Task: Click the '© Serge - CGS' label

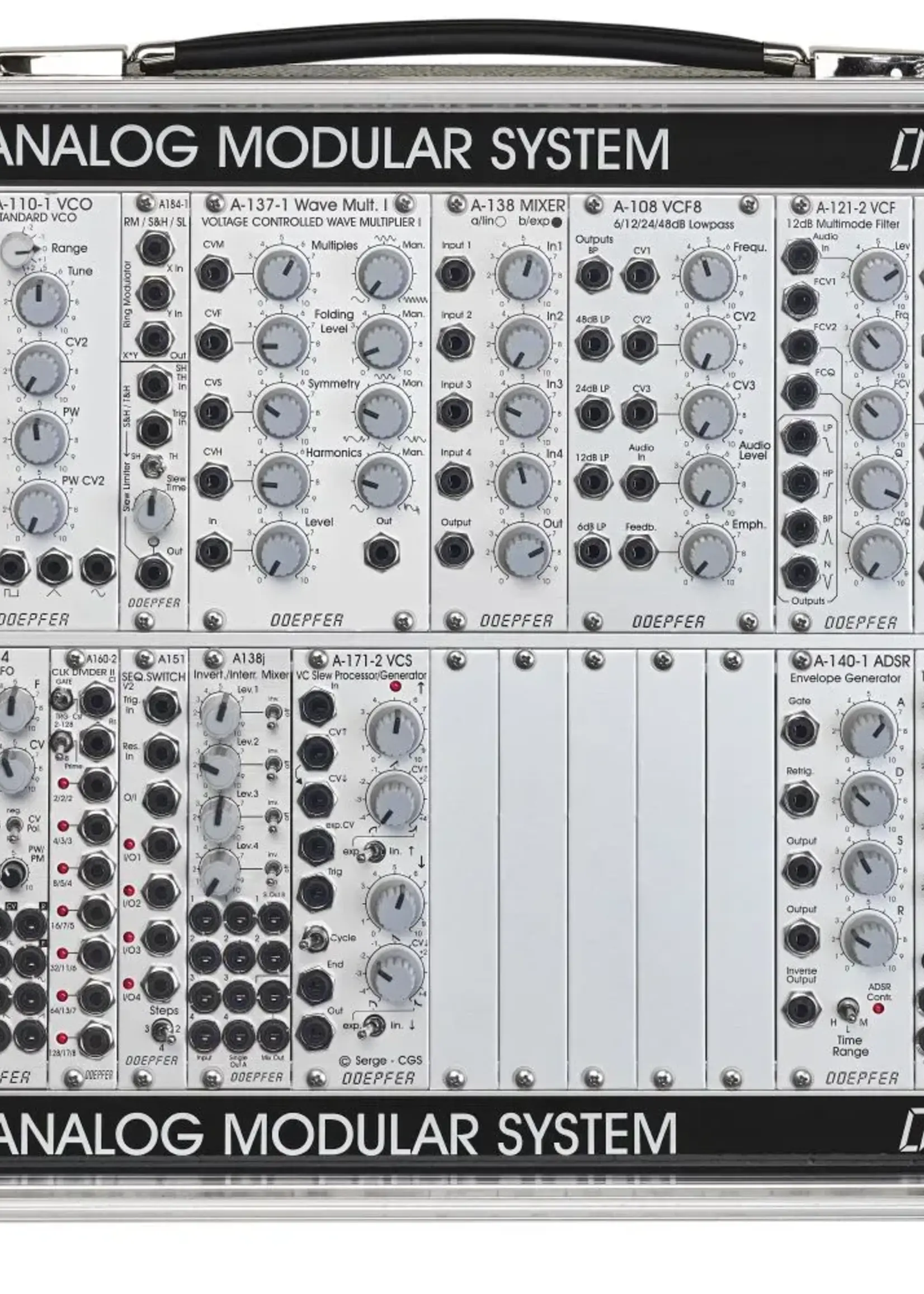Action: [380, 1060]
